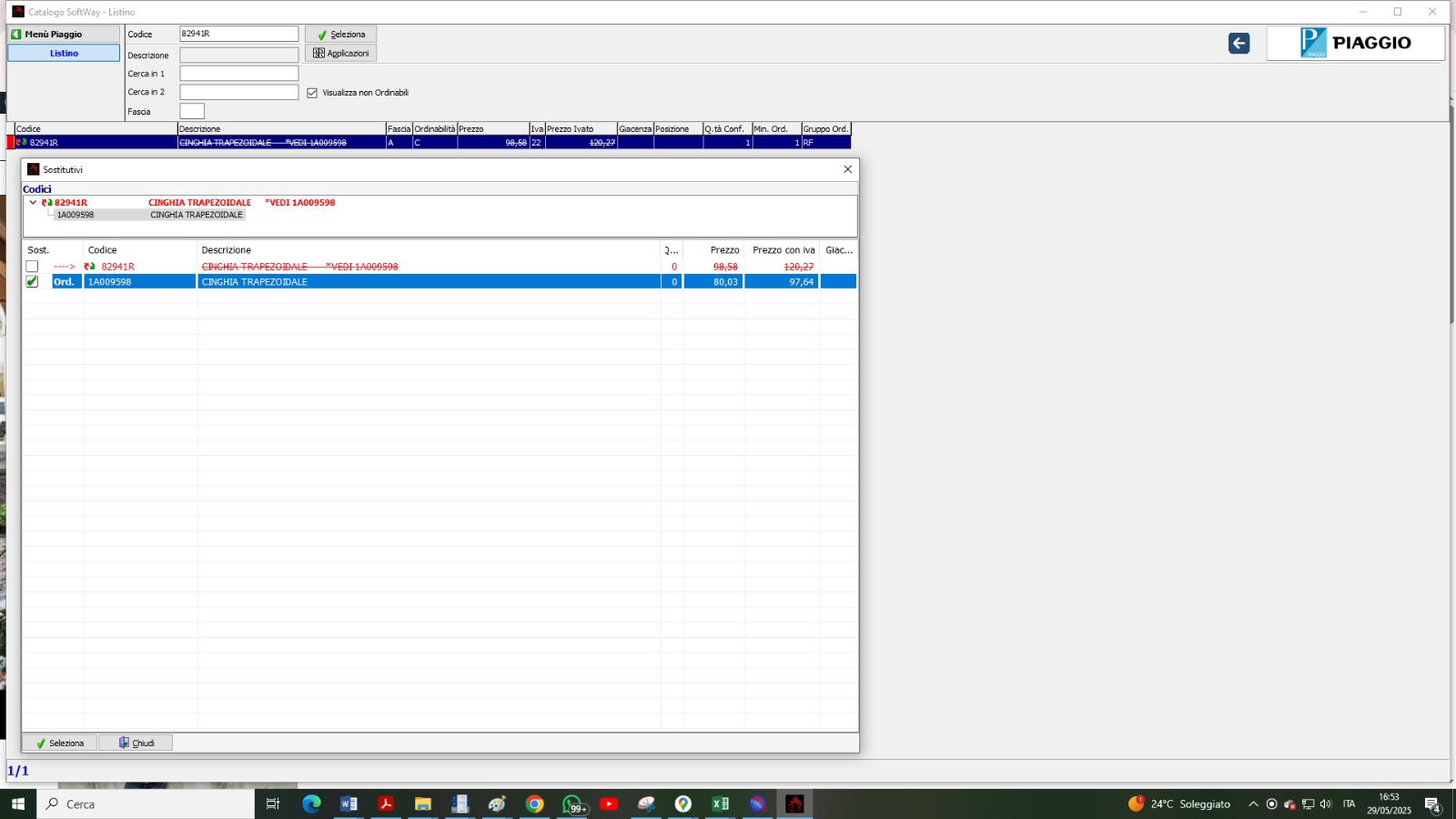
Task: Toggle 'Visualizza non Ordinabili' checkbox
Action: pos(312,93)
